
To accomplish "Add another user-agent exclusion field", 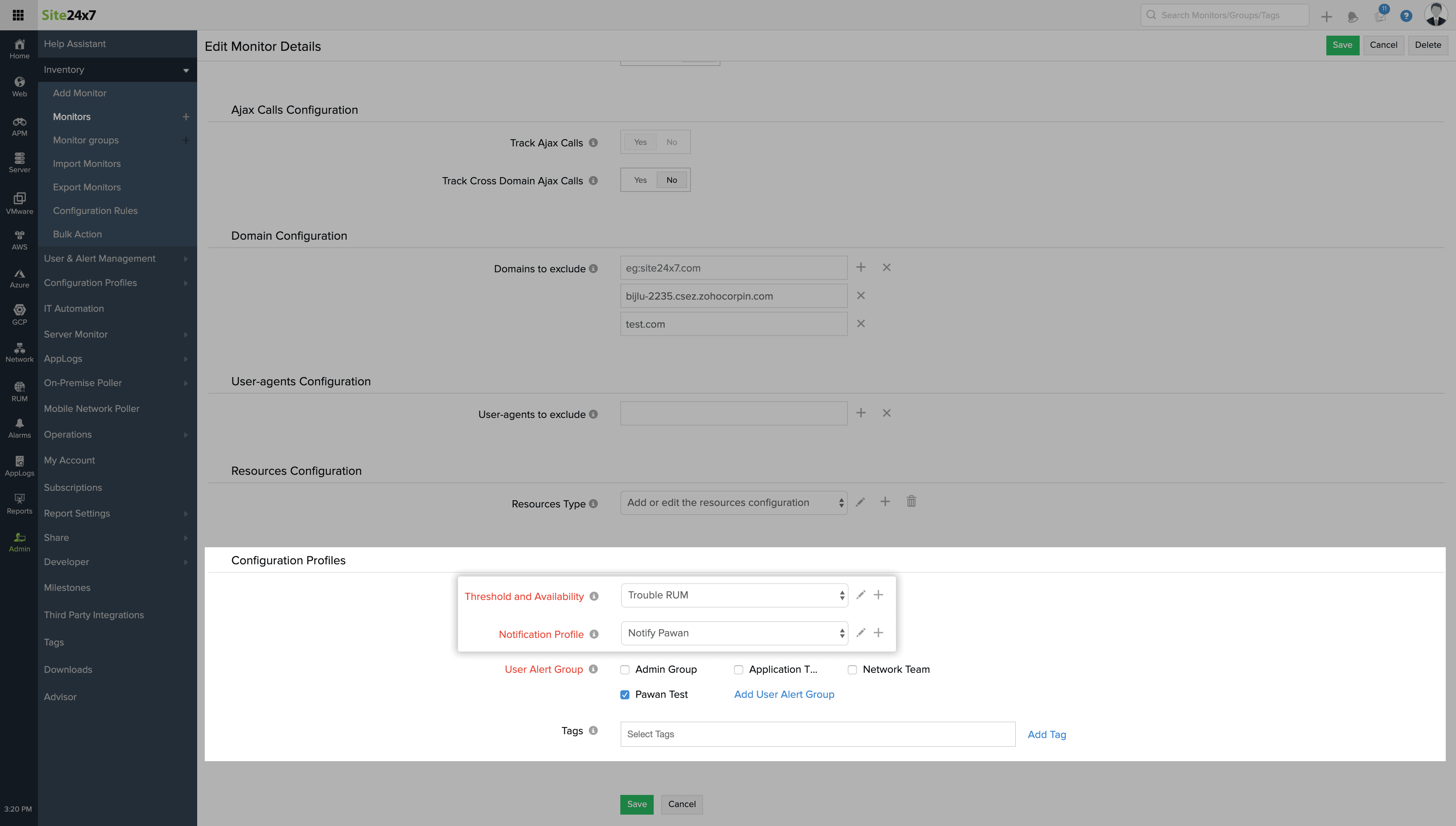I will pyautogui.click(x=860, y=413).
